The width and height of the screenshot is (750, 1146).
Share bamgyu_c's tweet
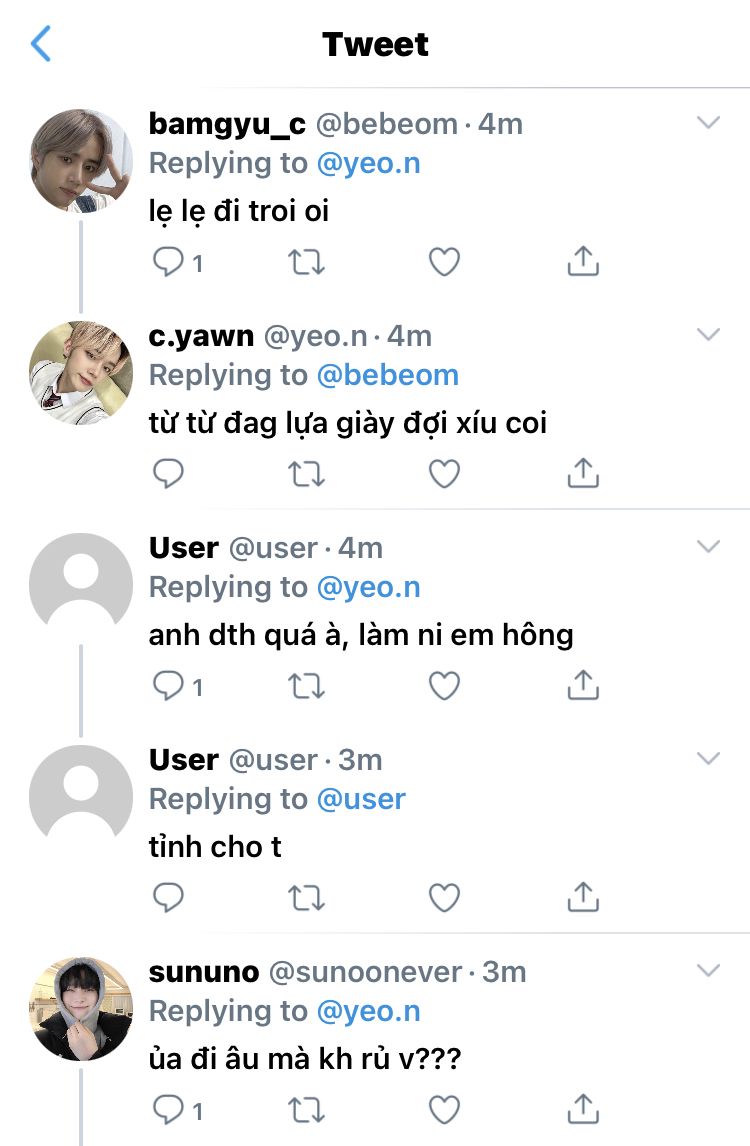coord(583,261)
